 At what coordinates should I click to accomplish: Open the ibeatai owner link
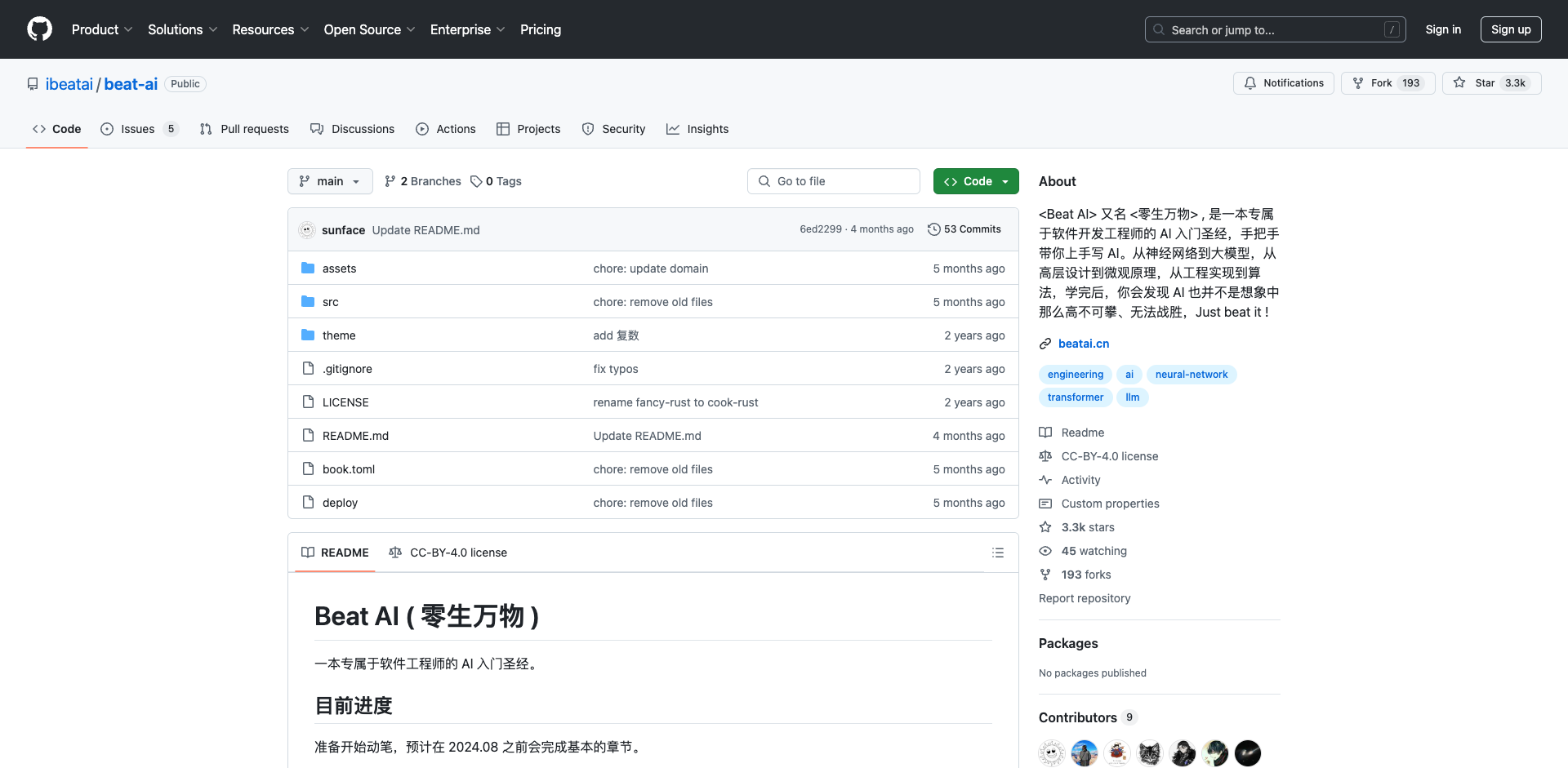[x=69, y=84]
